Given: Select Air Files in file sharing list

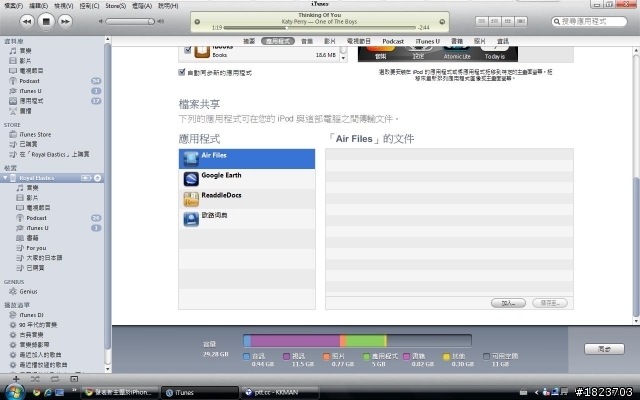Looking at the screenshot, I should pos(247,159).
